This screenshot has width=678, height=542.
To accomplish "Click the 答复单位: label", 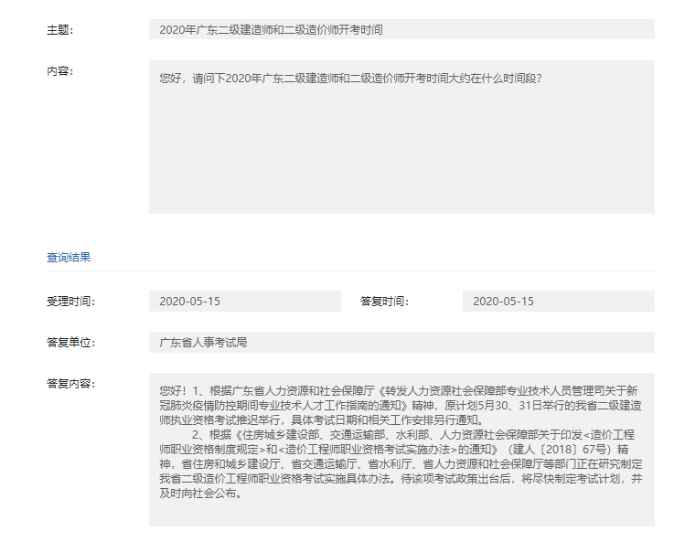I will click(x=71, y=343).
